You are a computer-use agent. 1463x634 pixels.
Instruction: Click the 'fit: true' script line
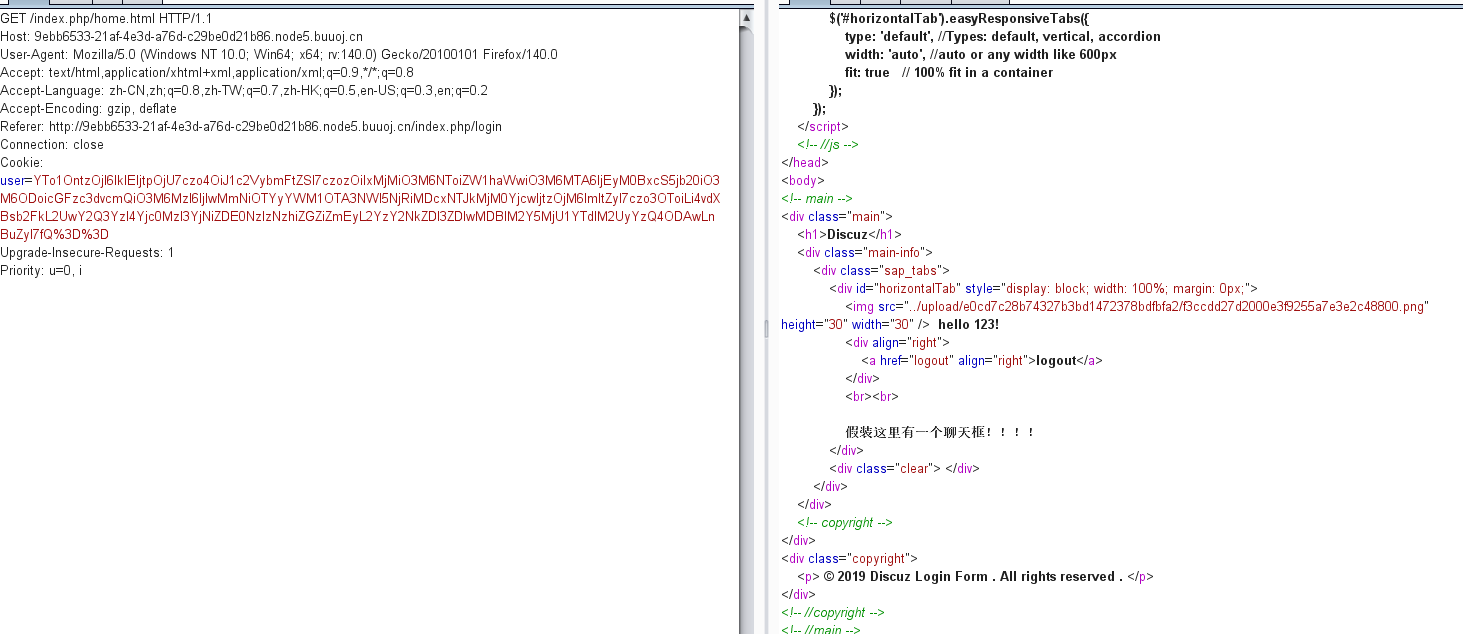(949, 73)
